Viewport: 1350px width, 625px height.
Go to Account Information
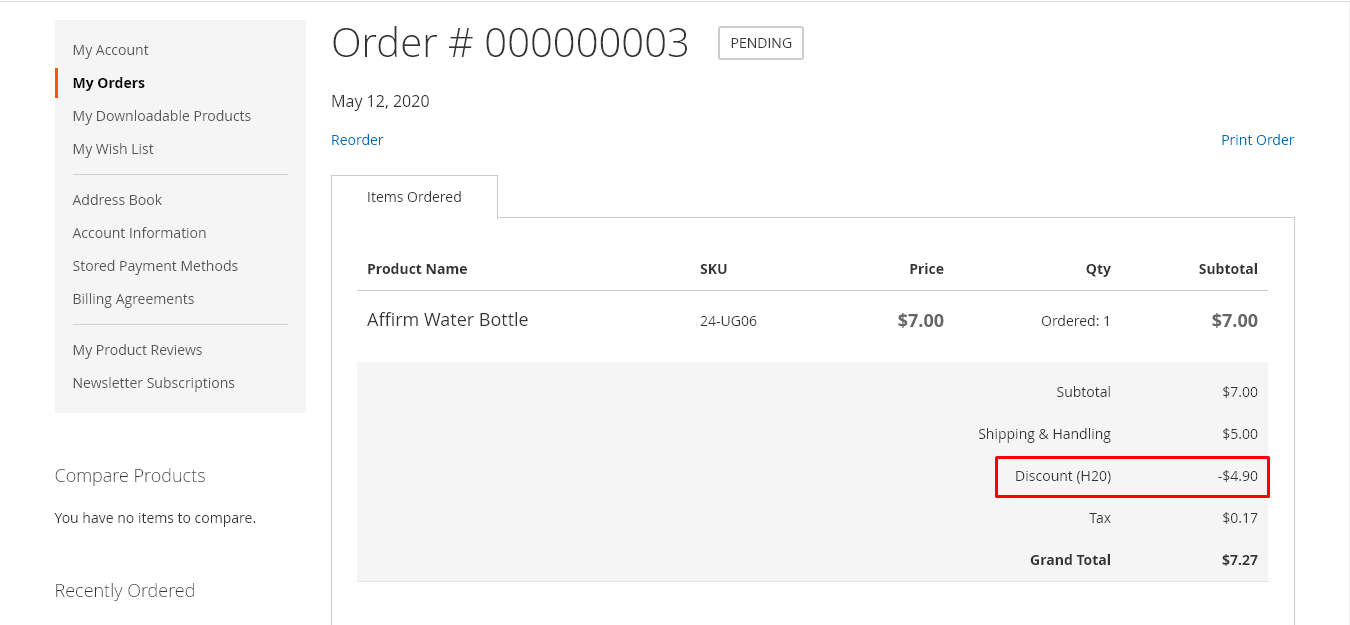pyautogui.click(x=139, y=233)
